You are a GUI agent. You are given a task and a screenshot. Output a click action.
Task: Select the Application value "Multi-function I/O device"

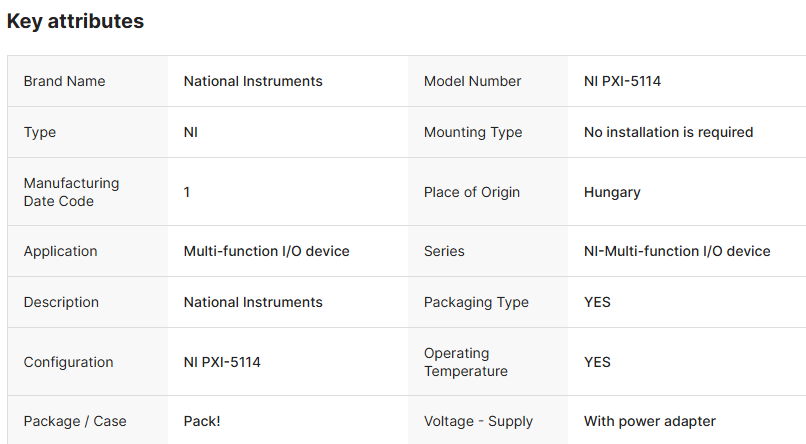click(266, 251)
